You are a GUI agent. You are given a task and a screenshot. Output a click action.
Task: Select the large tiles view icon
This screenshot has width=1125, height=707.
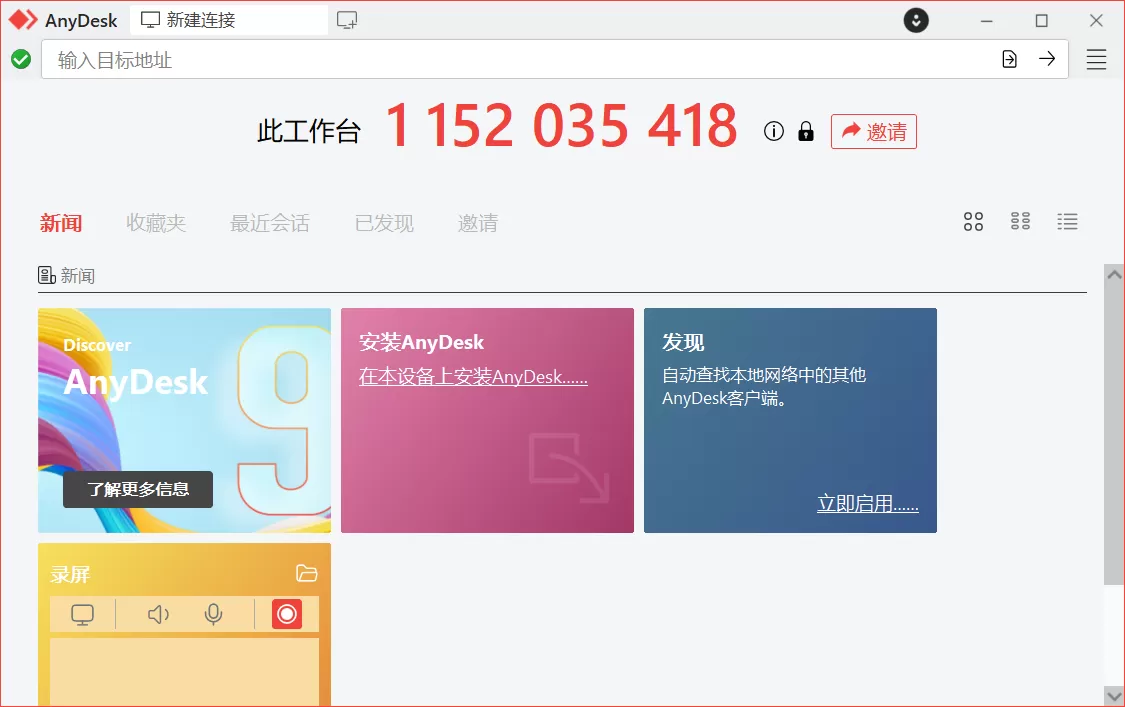coord(973,221)
